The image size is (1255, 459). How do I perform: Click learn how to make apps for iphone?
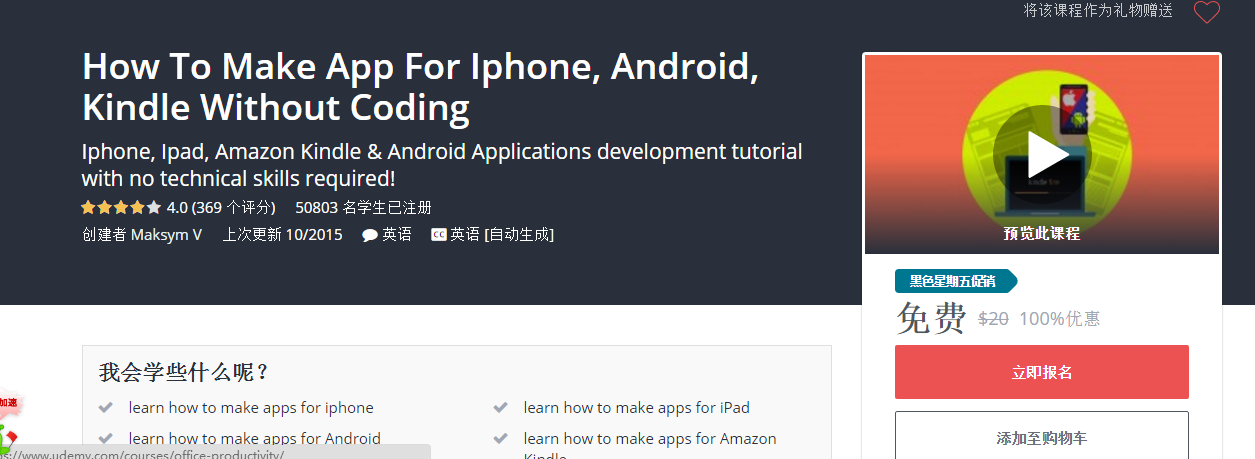coord(251,408)
